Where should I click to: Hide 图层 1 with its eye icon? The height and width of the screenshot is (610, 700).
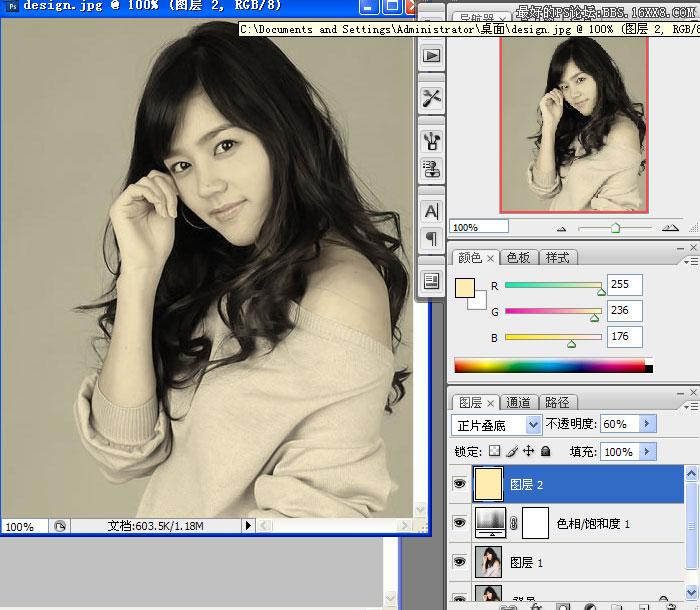click(459, 561)
